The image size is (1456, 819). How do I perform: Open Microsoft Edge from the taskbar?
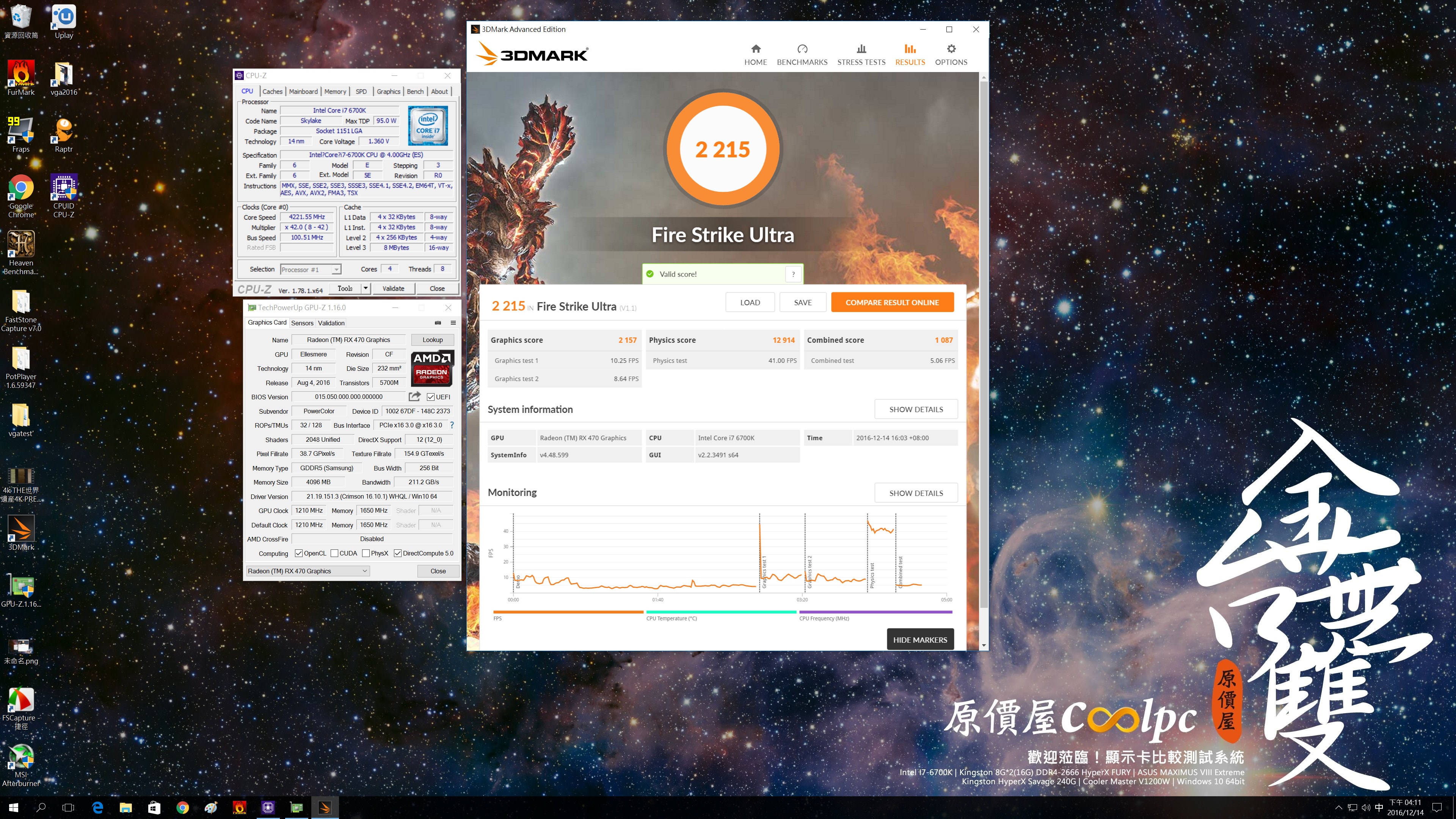click(97, 808)
